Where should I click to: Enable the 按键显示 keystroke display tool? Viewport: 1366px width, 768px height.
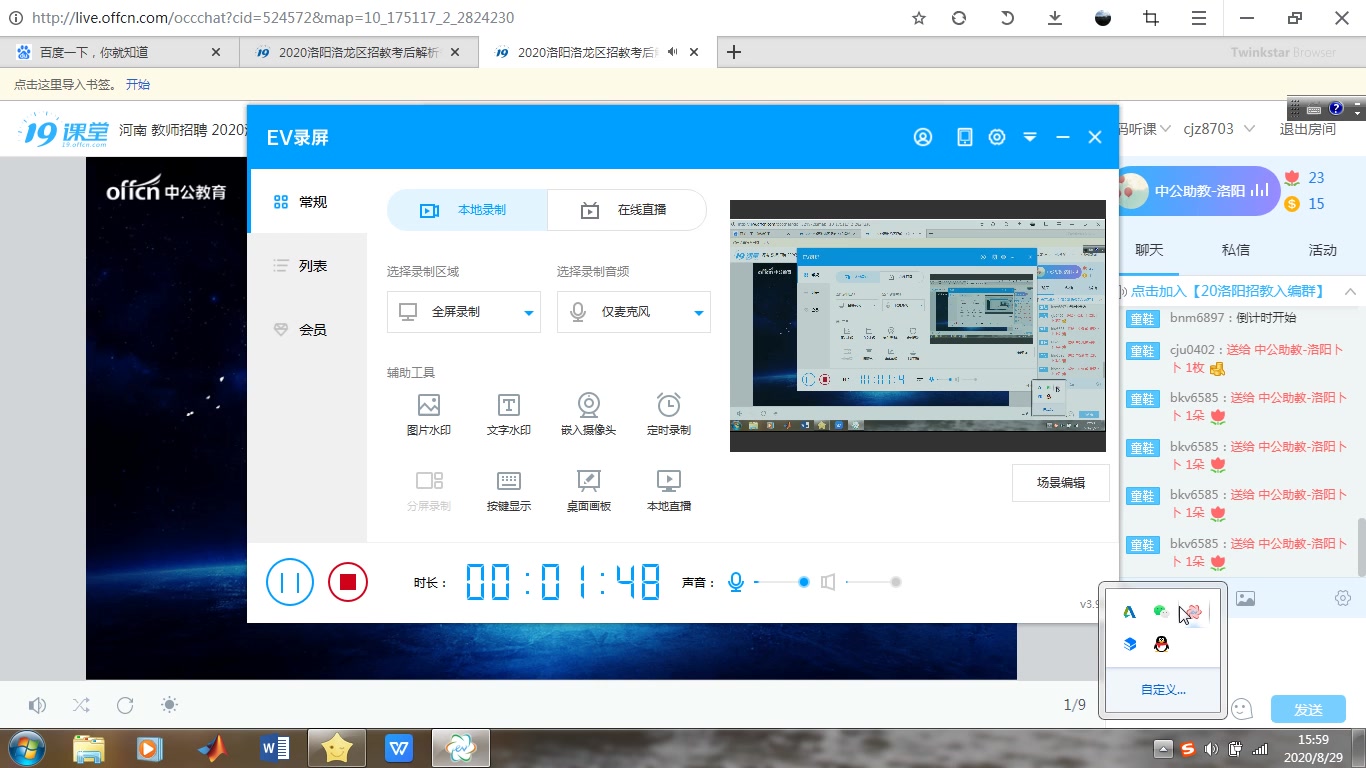click(x=508, y=490)
